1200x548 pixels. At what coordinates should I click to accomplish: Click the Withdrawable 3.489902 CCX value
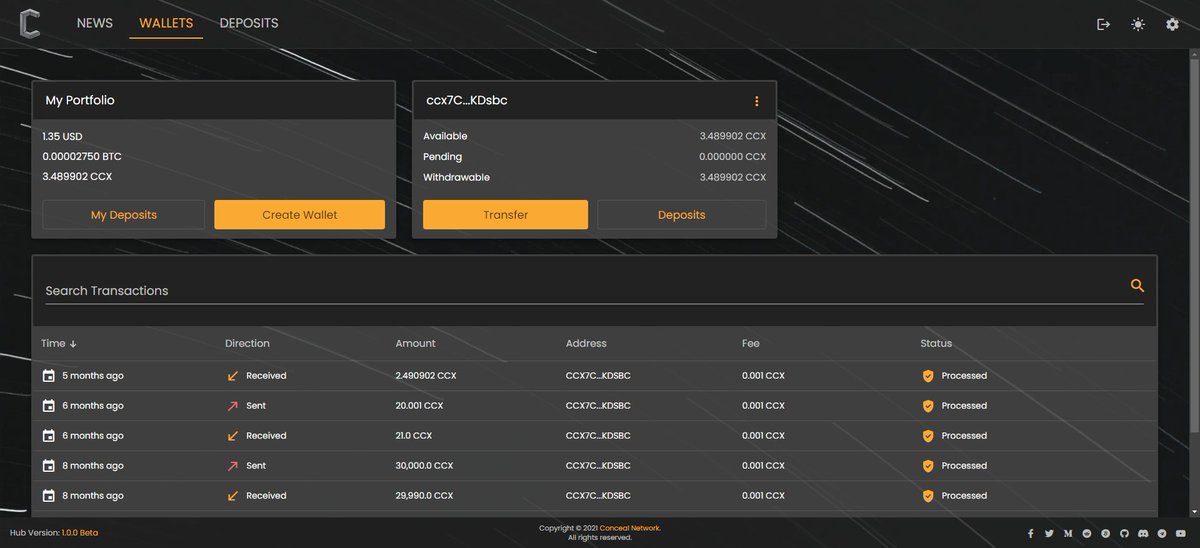(x=733, y=178)
